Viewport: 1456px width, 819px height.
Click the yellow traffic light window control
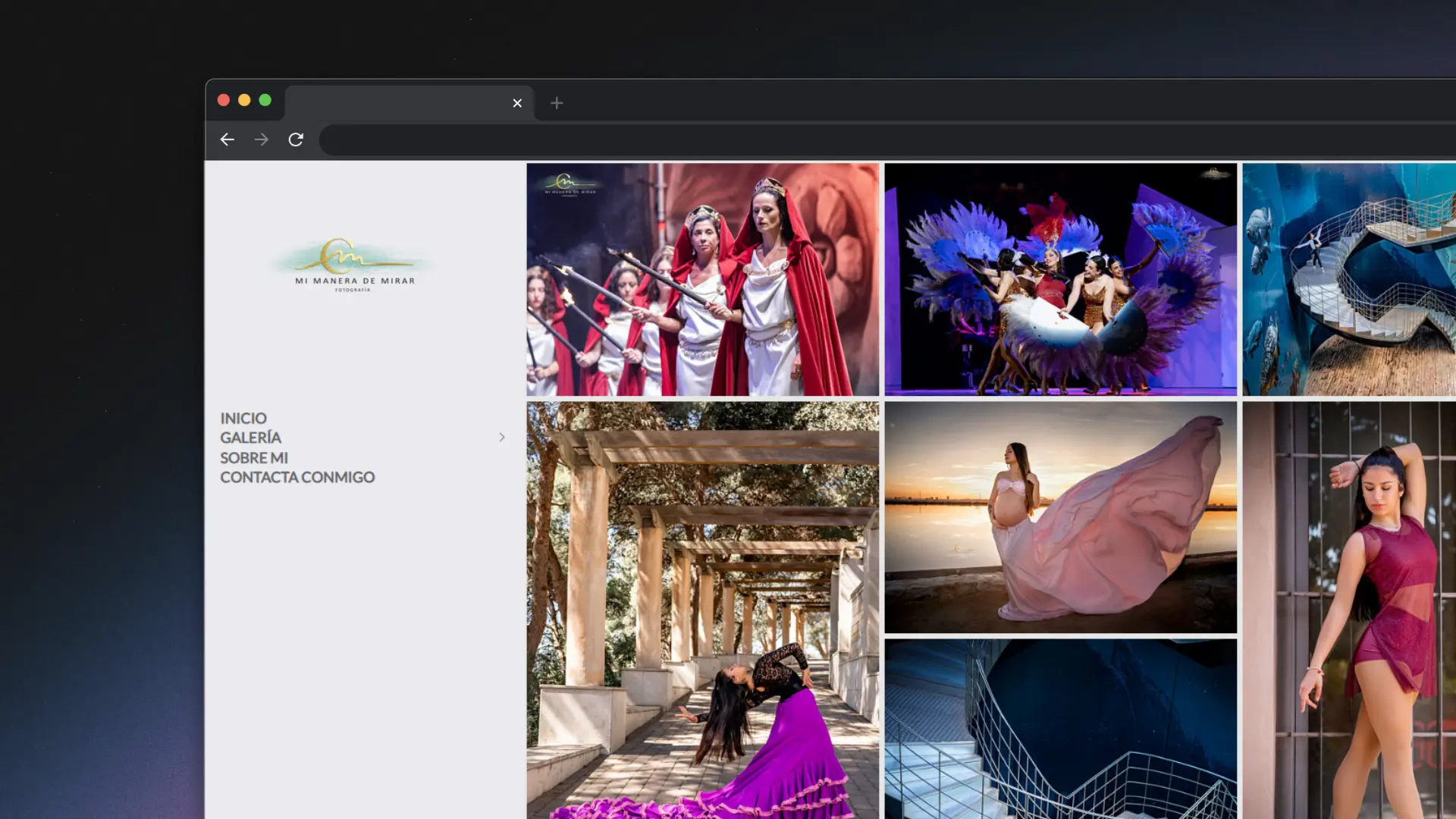tap(244, 99)
